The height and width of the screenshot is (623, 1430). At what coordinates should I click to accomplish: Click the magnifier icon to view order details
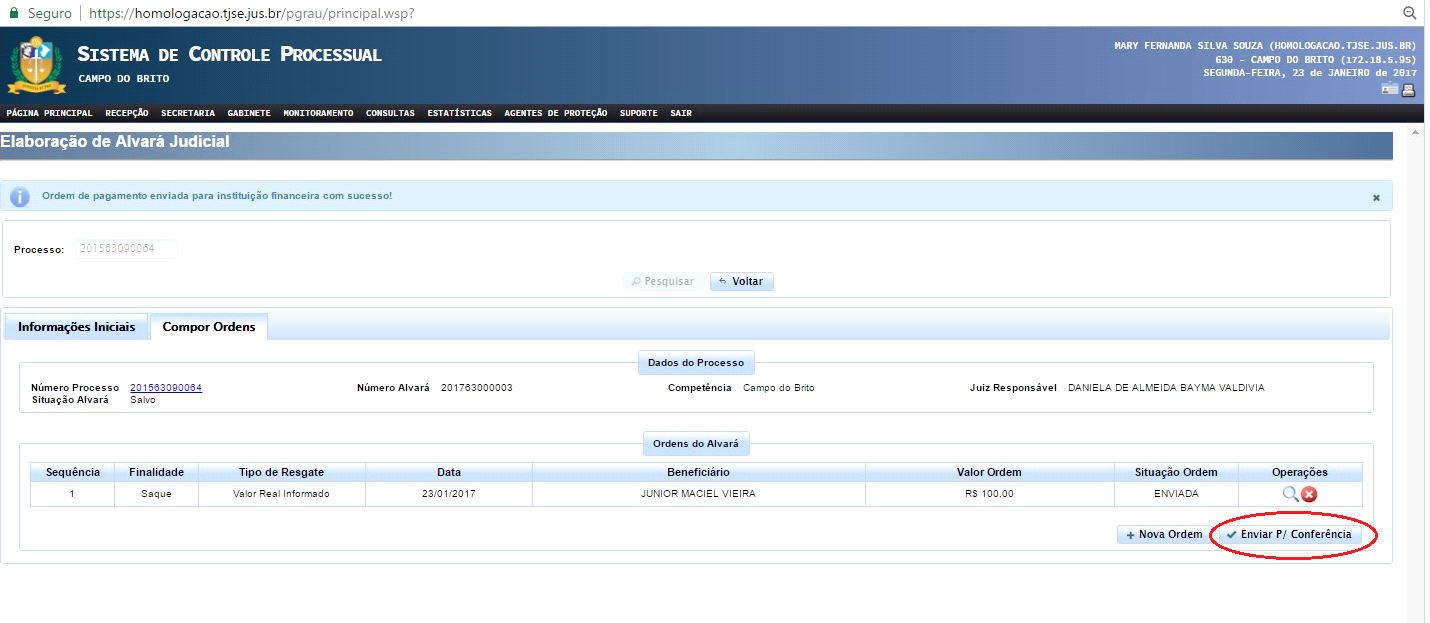coord(1289,494)
